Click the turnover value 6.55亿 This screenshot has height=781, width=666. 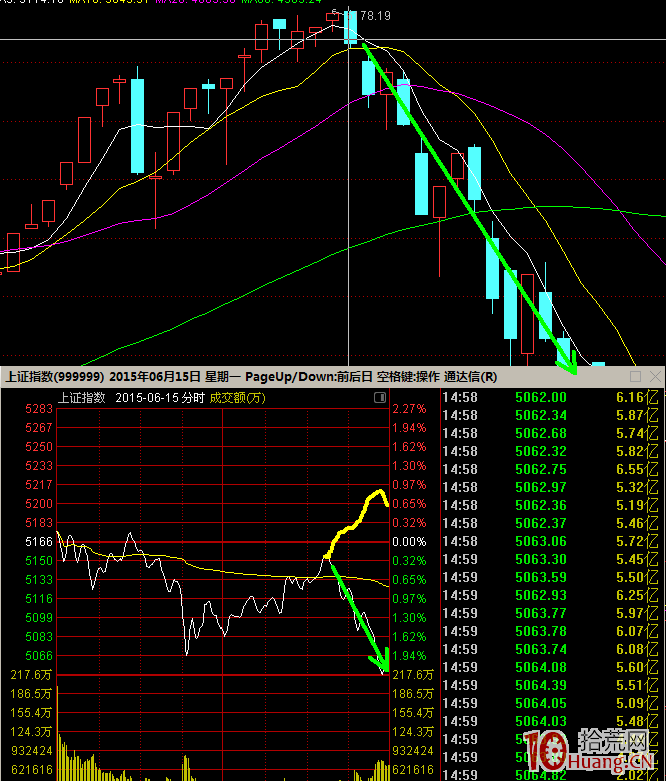pos(637,469)
